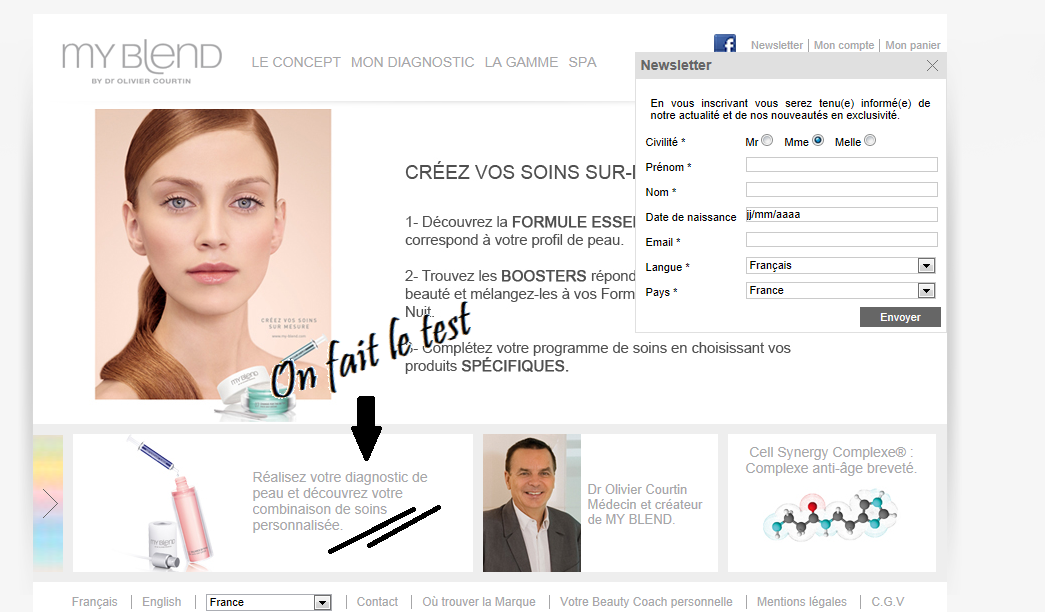1045x612 pixels.
Task: Click the MY BLEND logo
Action: 142,61
